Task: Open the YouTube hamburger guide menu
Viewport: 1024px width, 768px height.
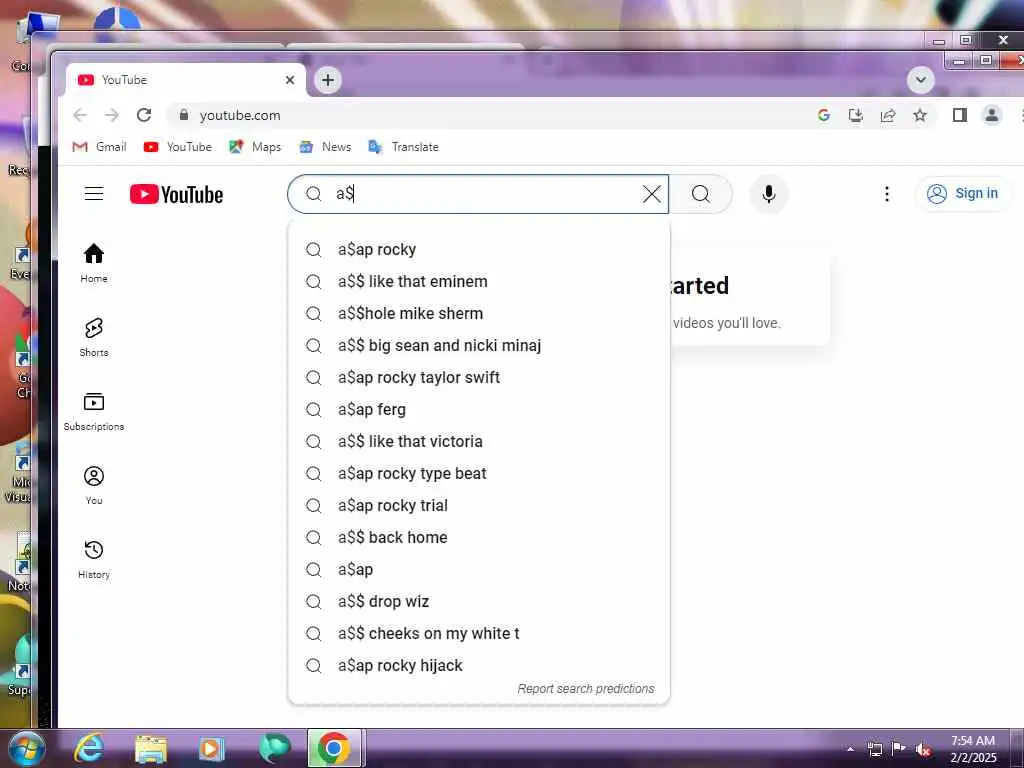Action: tap(94, 194)
